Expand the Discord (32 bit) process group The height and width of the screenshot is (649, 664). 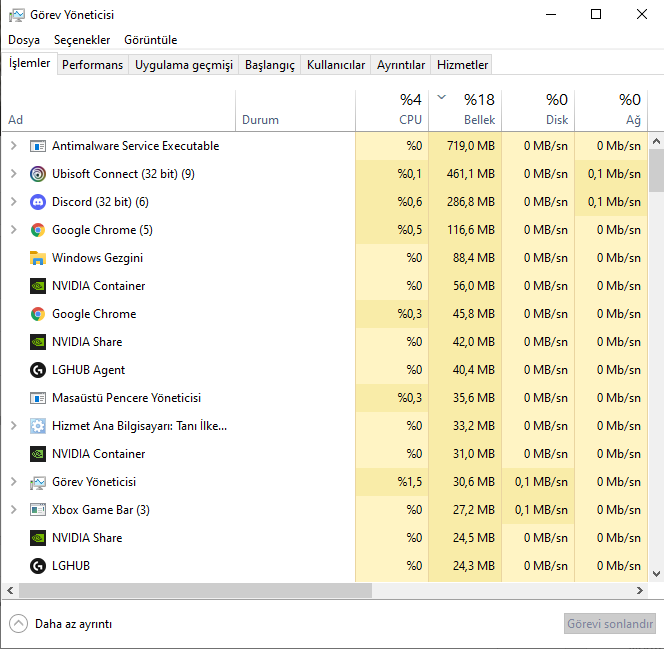click(x=14, y=202)
